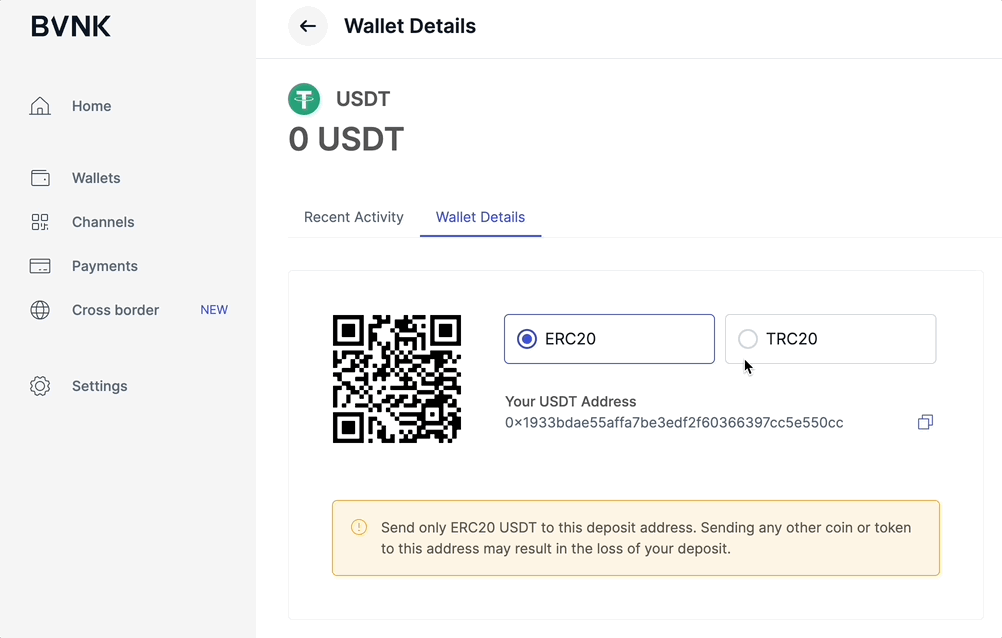Click the Settings gear icon

[40, 386]
